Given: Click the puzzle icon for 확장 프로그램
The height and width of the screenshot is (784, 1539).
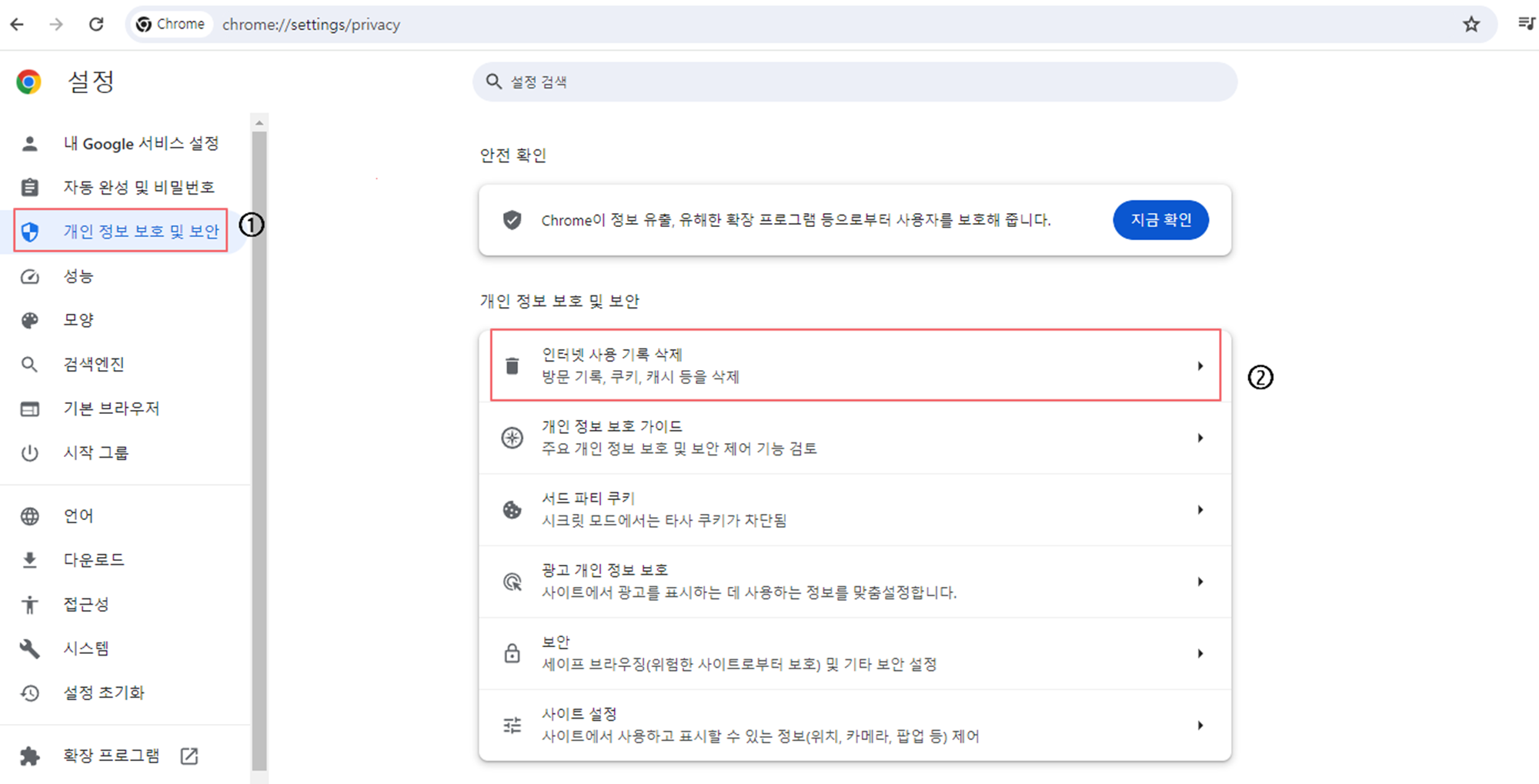Looking at the screenshot, I should click(x=30, y=756).
